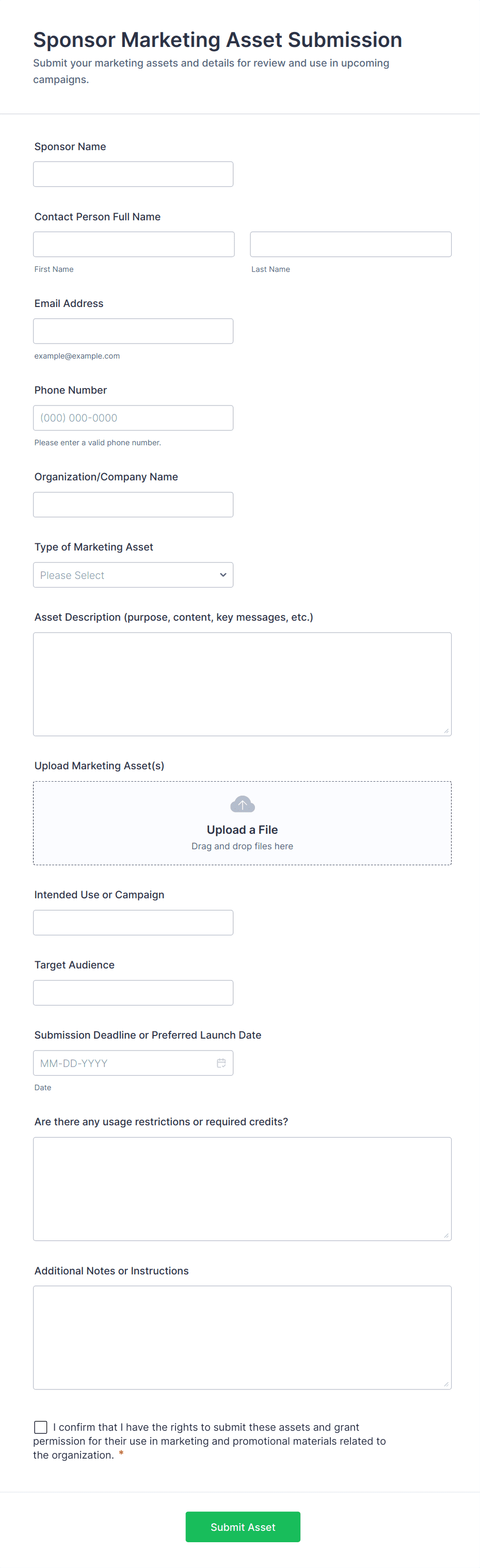Click the MM-DD-YYYY date input
480x1568 pixels.
tap(122, 1063)
